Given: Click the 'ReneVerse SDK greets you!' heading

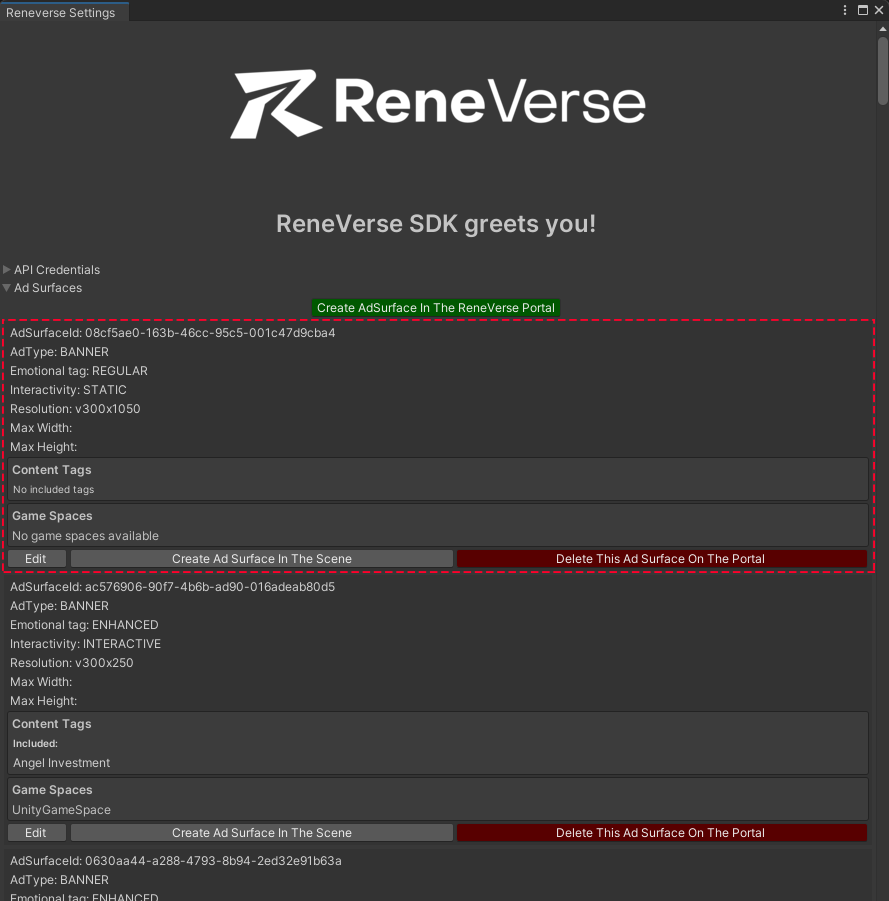Looking at the screenshot, I should (x=436, y=224).
